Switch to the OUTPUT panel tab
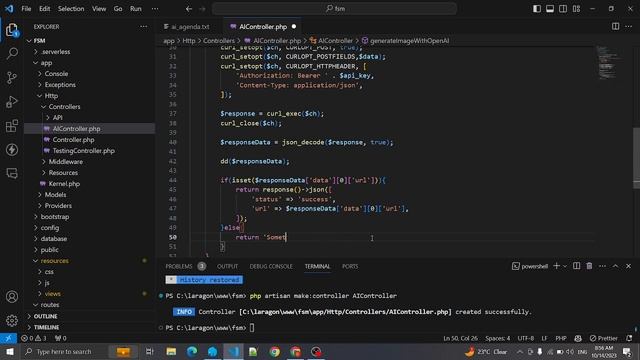 coord(227,266)
